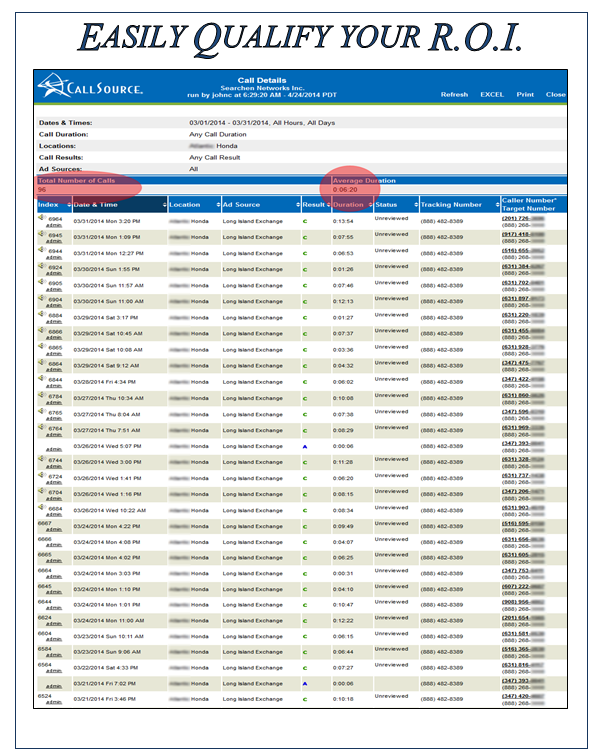Play recording for call 6866
The width and height of the screenshot is (595, 751).
(42, 330)
